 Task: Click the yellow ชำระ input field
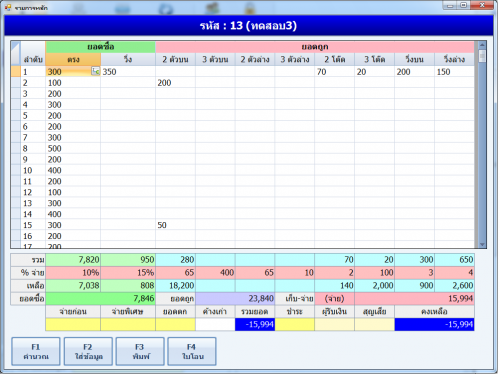[x=295, y=325]
